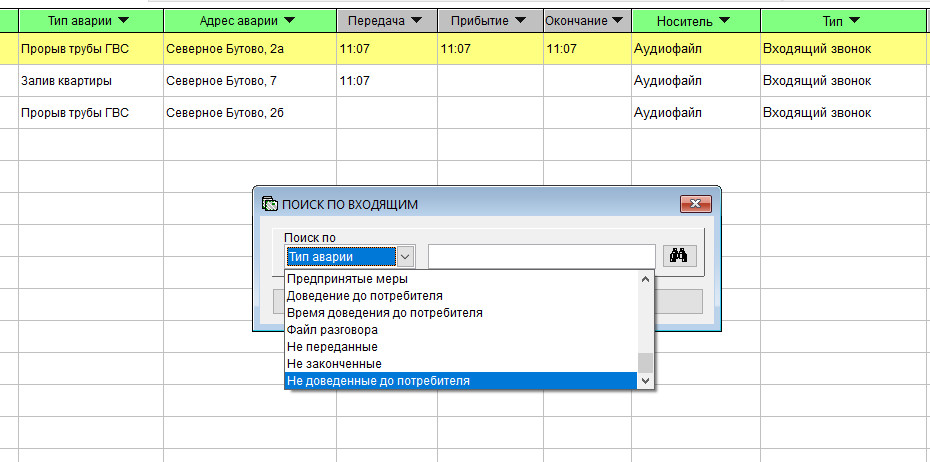Image resolution: width=930 pixels, height=462 pixels.
Task: Click the search text input field
Action: coord(542,256)
